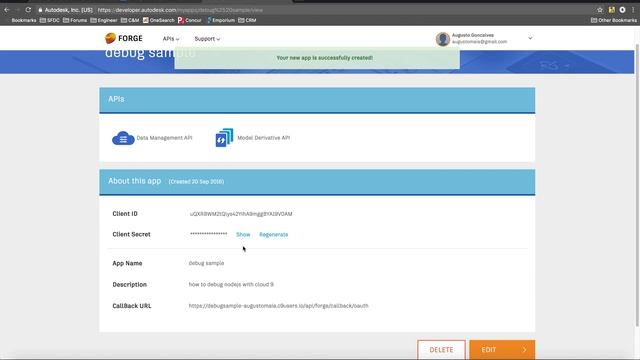640x360 pixels.
Task: Click the CallBack URL value
Action: coord(278,306)
